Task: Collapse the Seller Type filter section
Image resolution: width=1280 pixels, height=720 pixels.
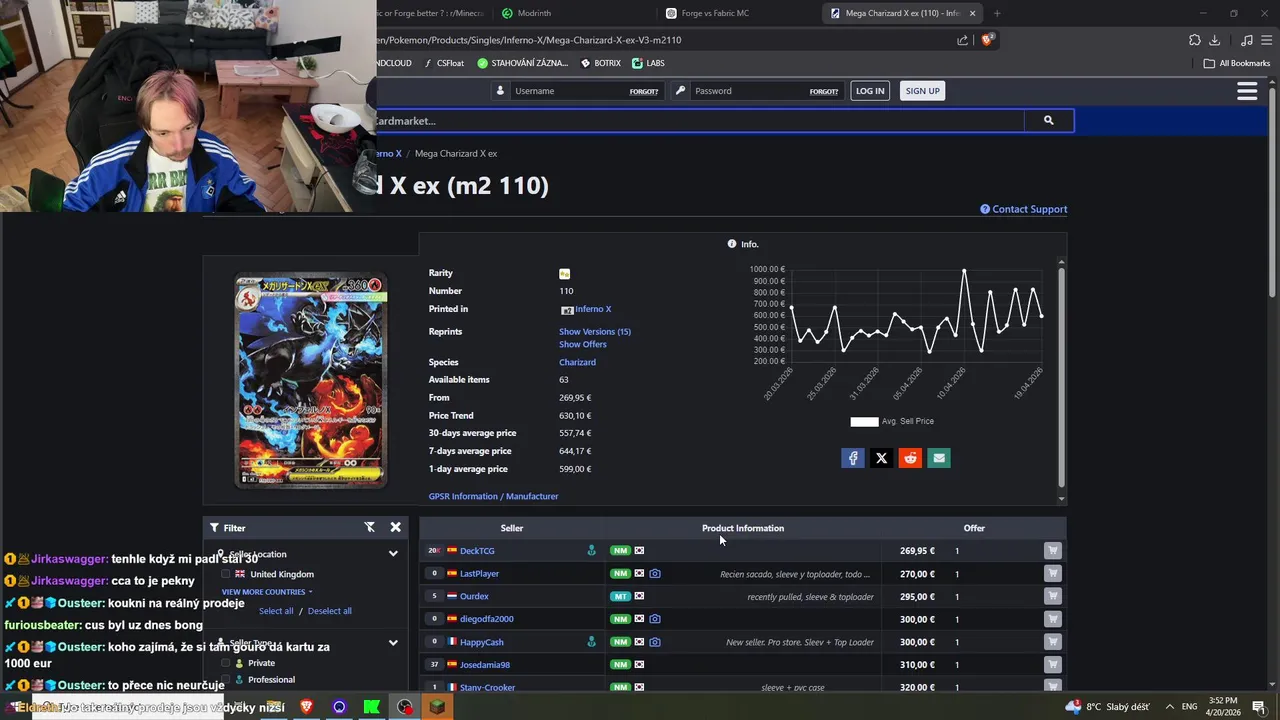Action: click(393, 643)
